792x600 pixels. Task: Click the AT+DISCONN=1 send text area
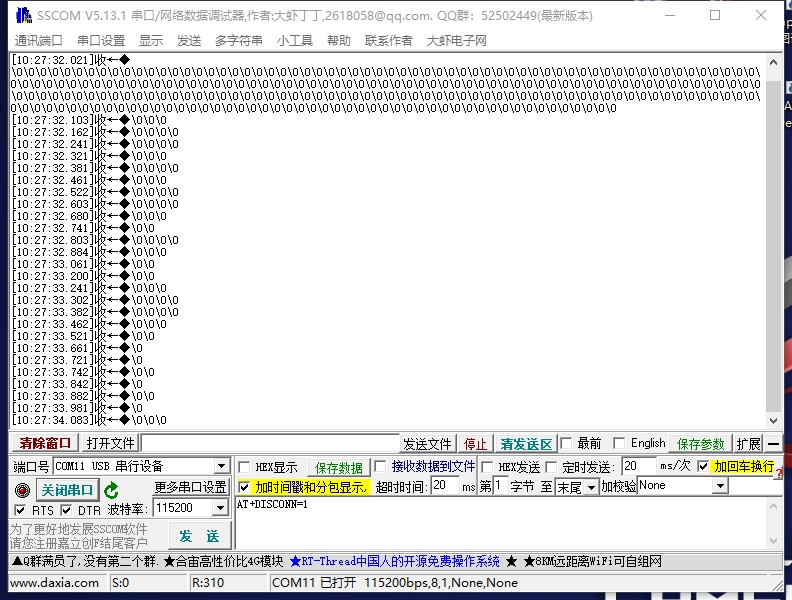click(500, 522)
